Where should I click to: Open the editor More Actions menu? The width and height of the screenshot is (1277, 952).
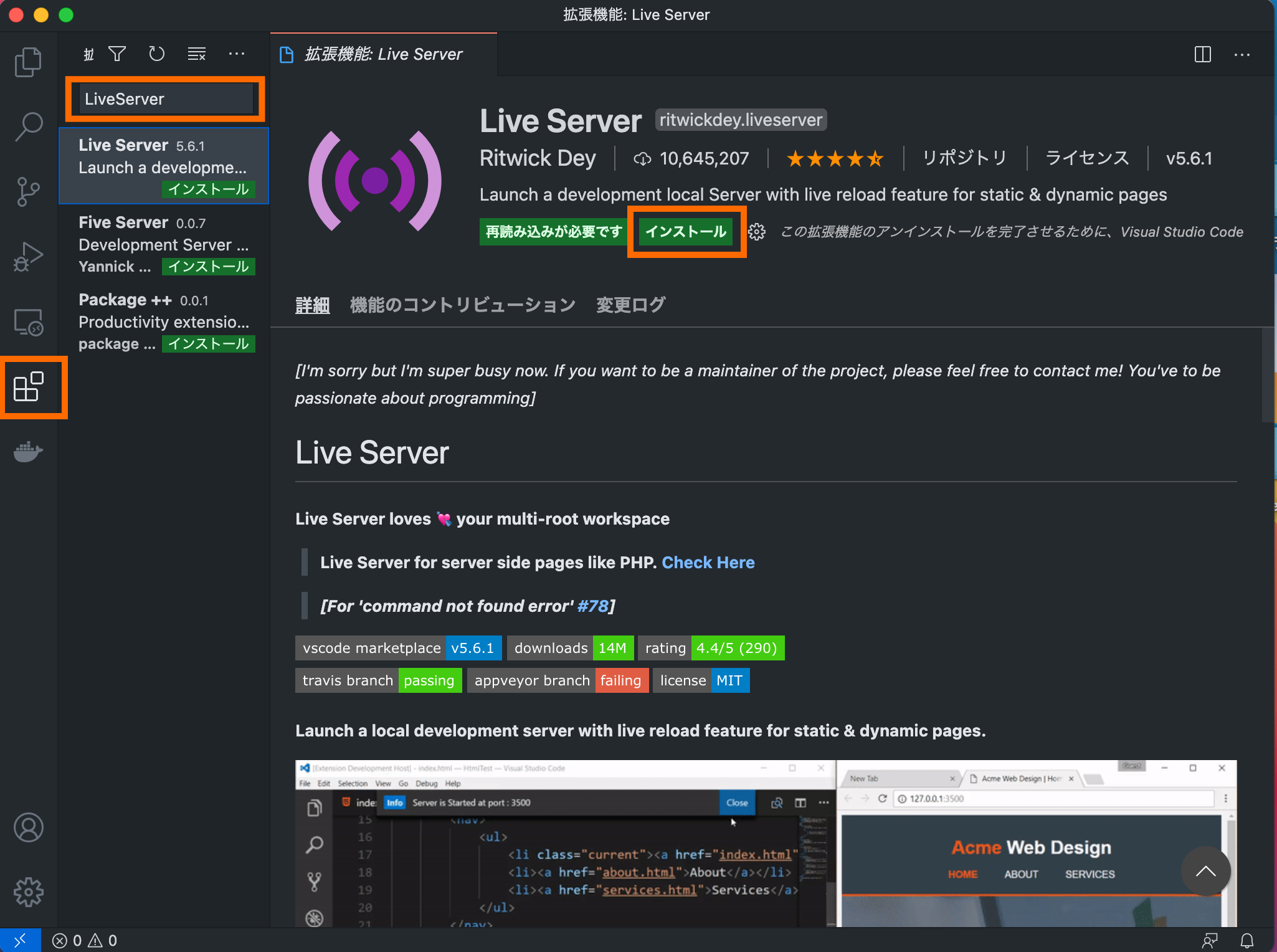tap(1242, 54)
